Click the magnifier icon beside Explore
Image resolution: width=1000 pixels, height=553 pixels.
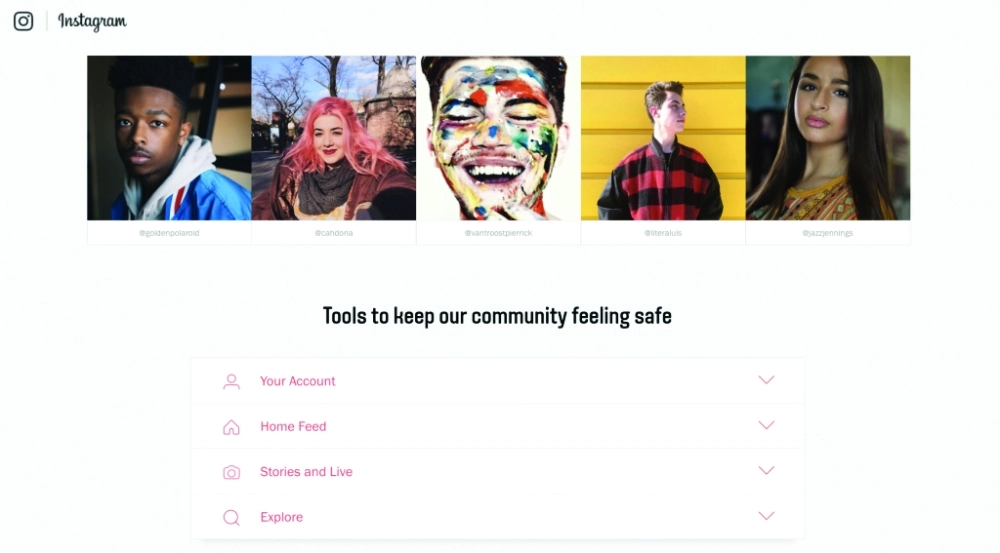pyautogui.click(x=232, y=517)
